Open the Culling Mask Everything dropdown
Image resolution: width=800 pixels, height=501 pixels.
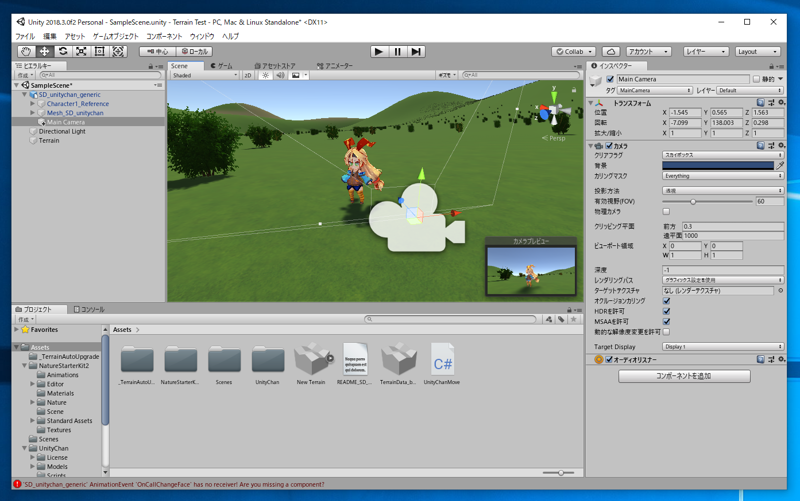click(722, 176)
